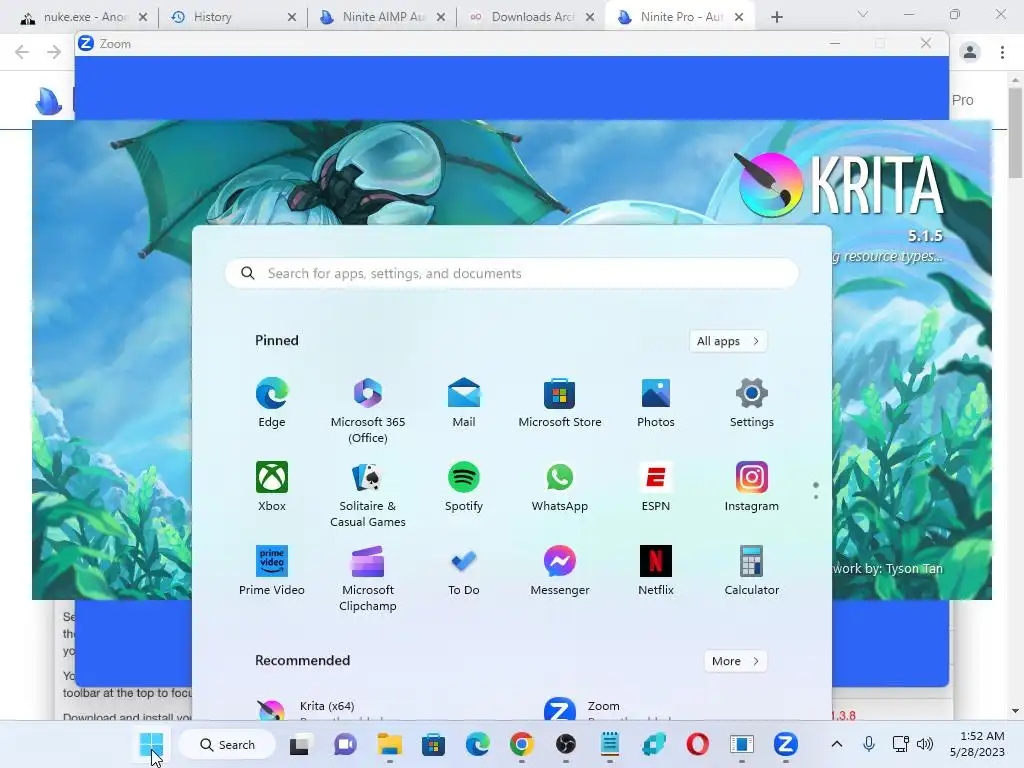The height and width of the screenshot is (768, 1024).
Task: Open the Chat taskbar icon
Action: tap(345, 744)
